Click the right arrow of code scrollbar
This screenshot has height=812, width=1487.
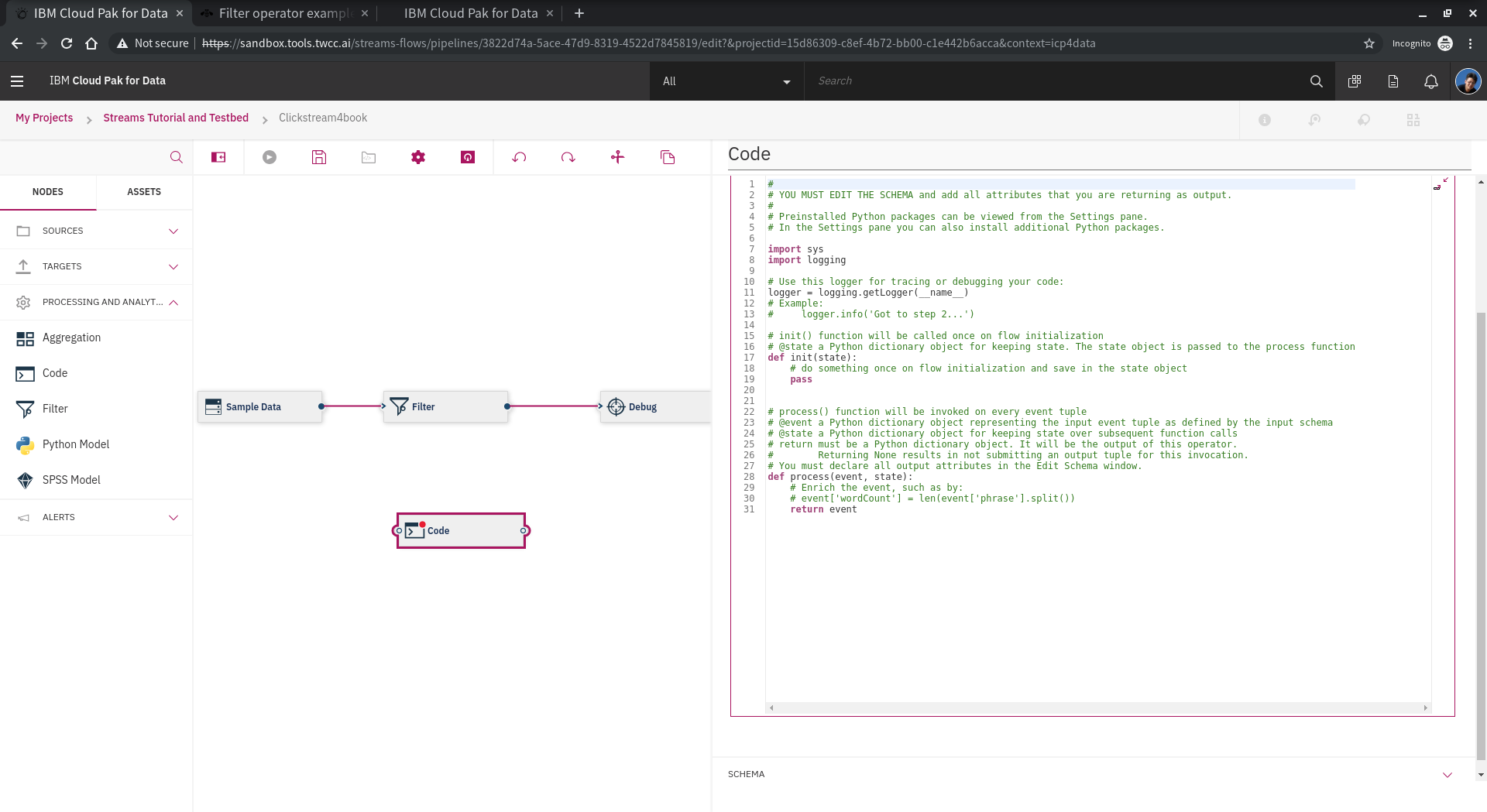click(x=1425, y=708)
